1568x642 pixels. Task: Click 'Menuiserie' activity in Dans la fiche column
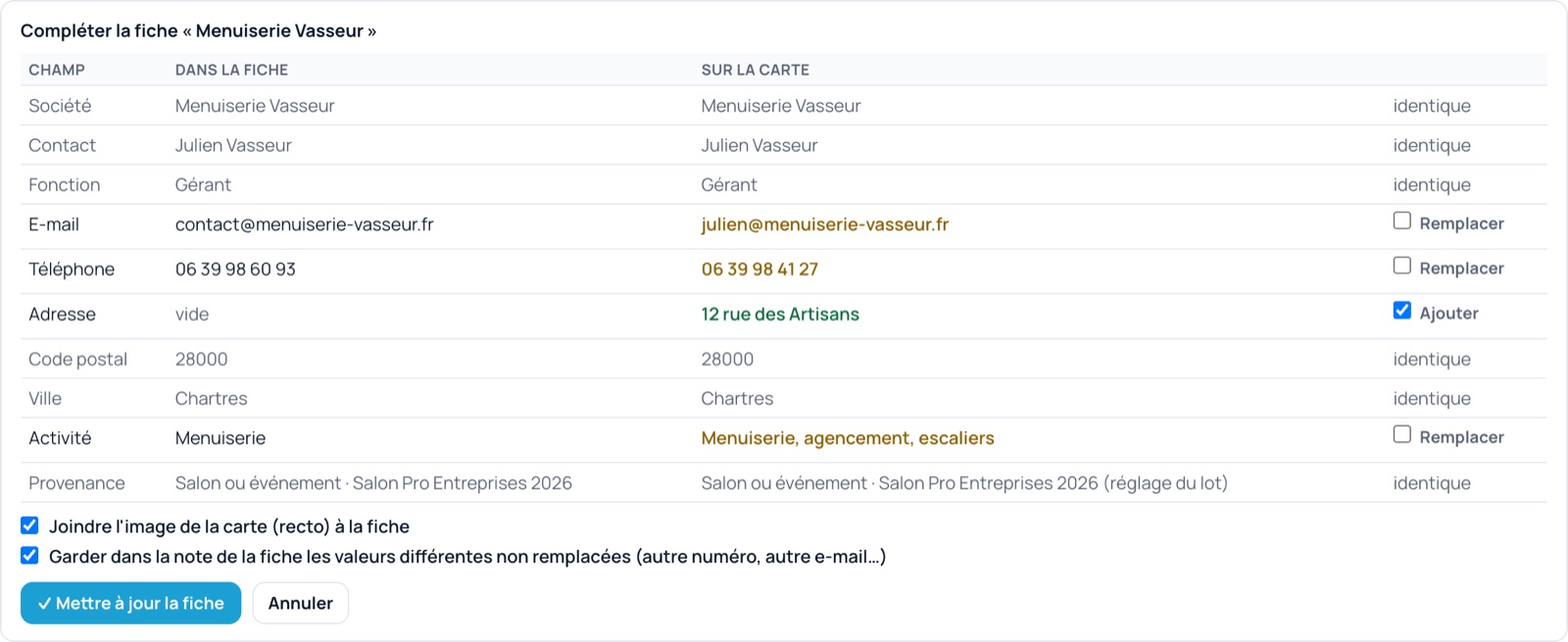point(220,438)
